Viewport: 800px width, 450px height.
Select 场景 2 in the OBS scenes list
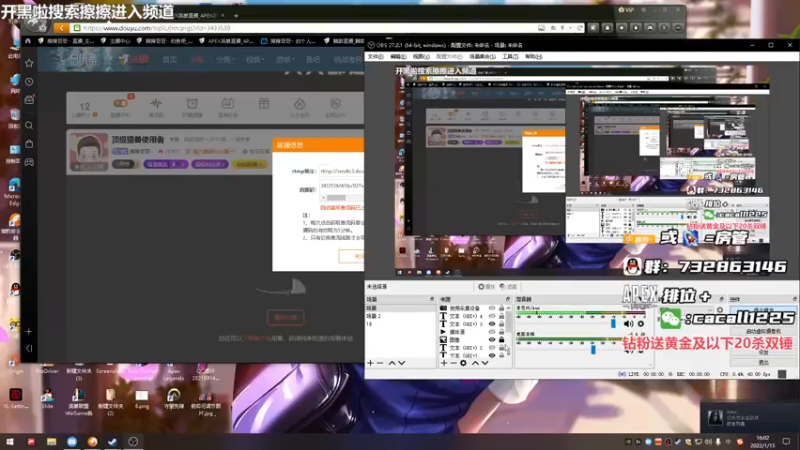coord(374,316)
